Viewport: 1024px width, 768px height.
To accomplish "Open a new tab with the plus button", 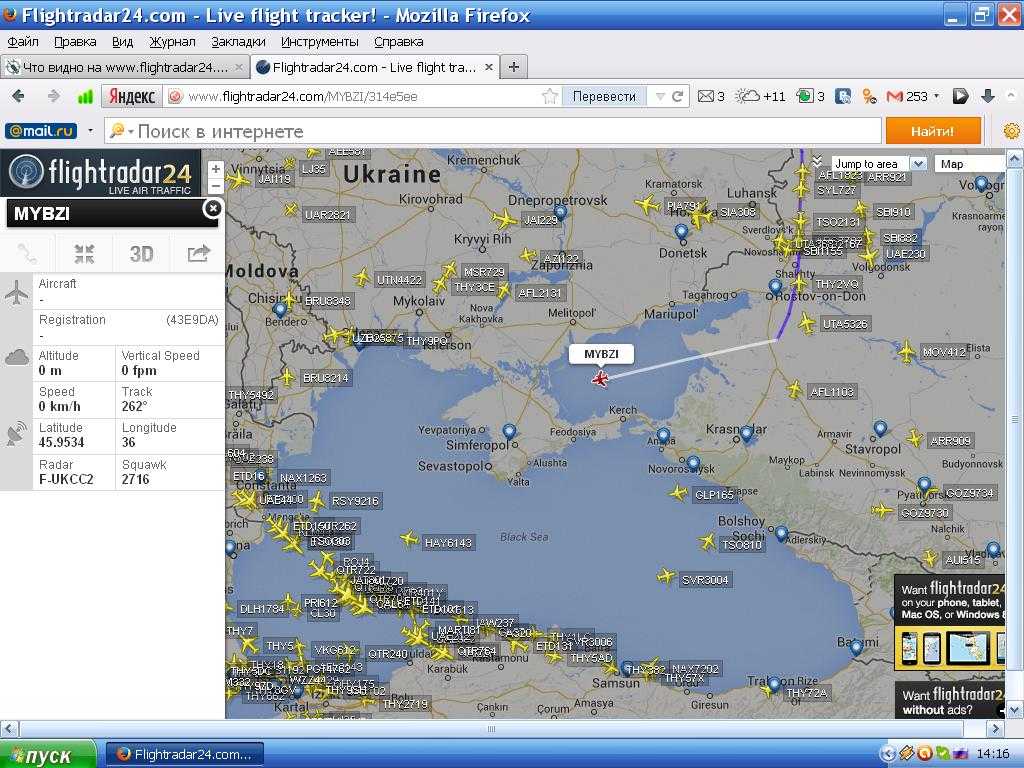I will tap(514, 67).
